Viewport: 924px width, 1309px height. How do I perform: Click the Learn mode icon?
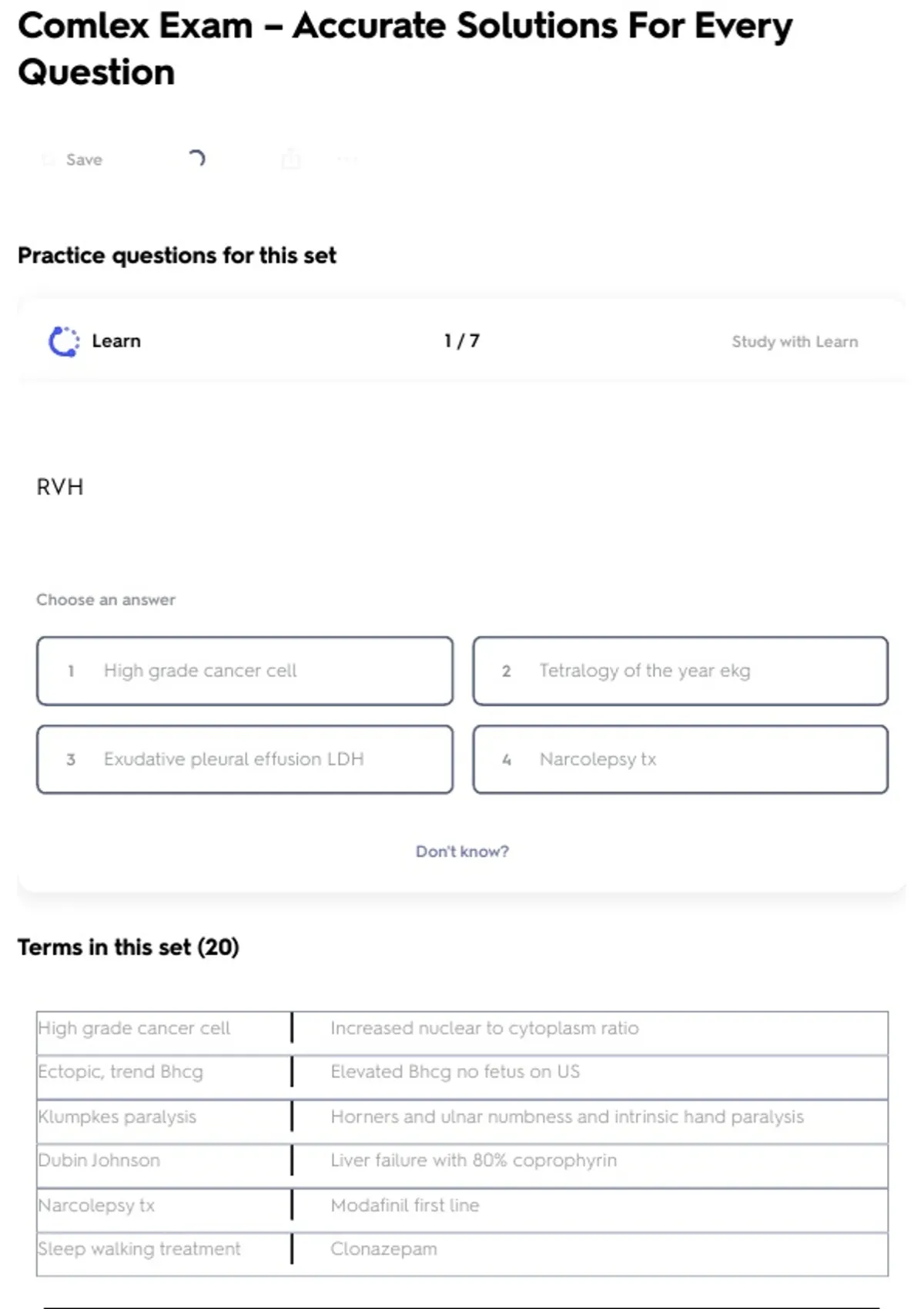64,341
